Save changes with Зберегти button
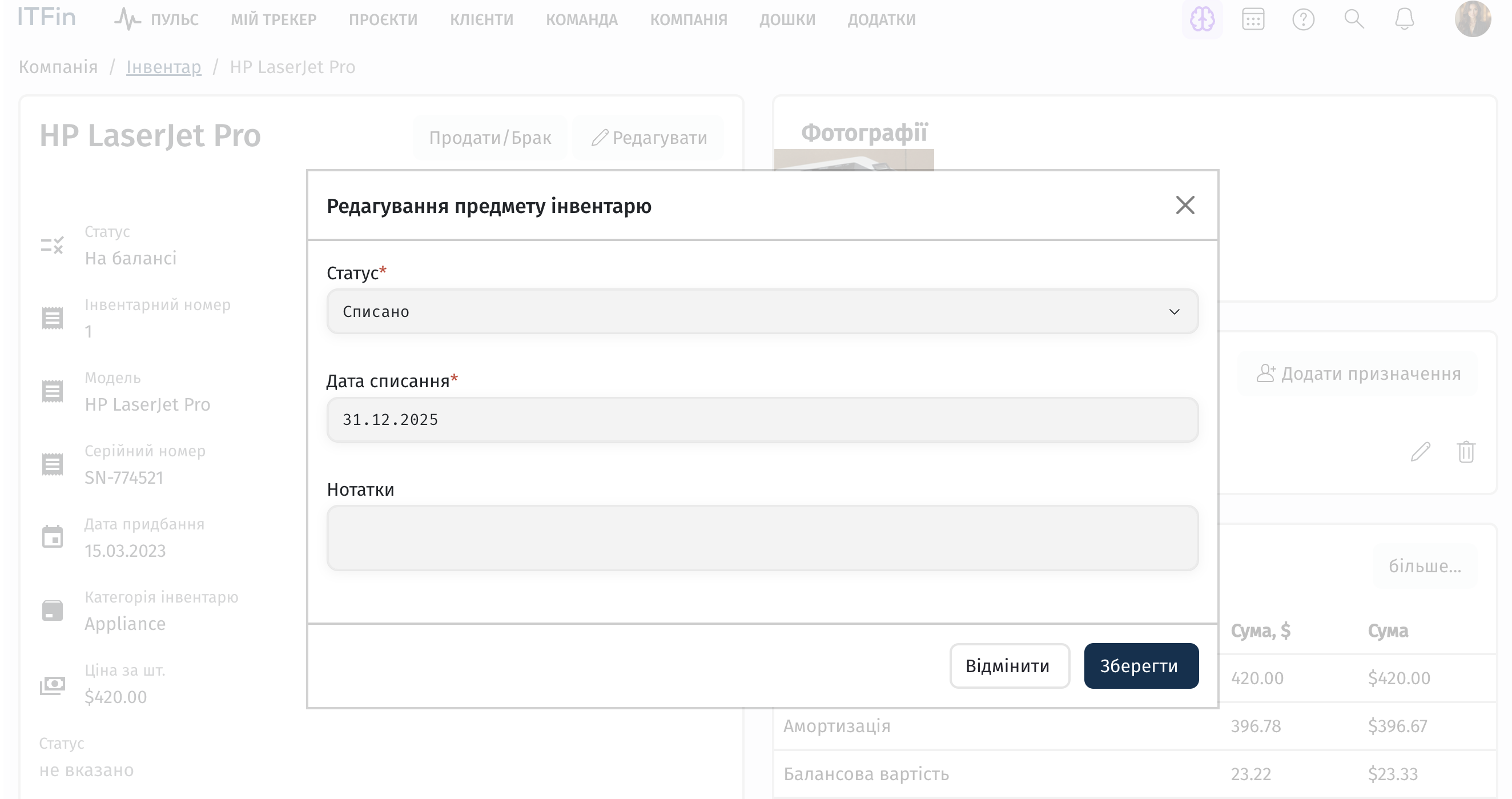This screenshot has height=799, width=1512. coord(1141,666)
